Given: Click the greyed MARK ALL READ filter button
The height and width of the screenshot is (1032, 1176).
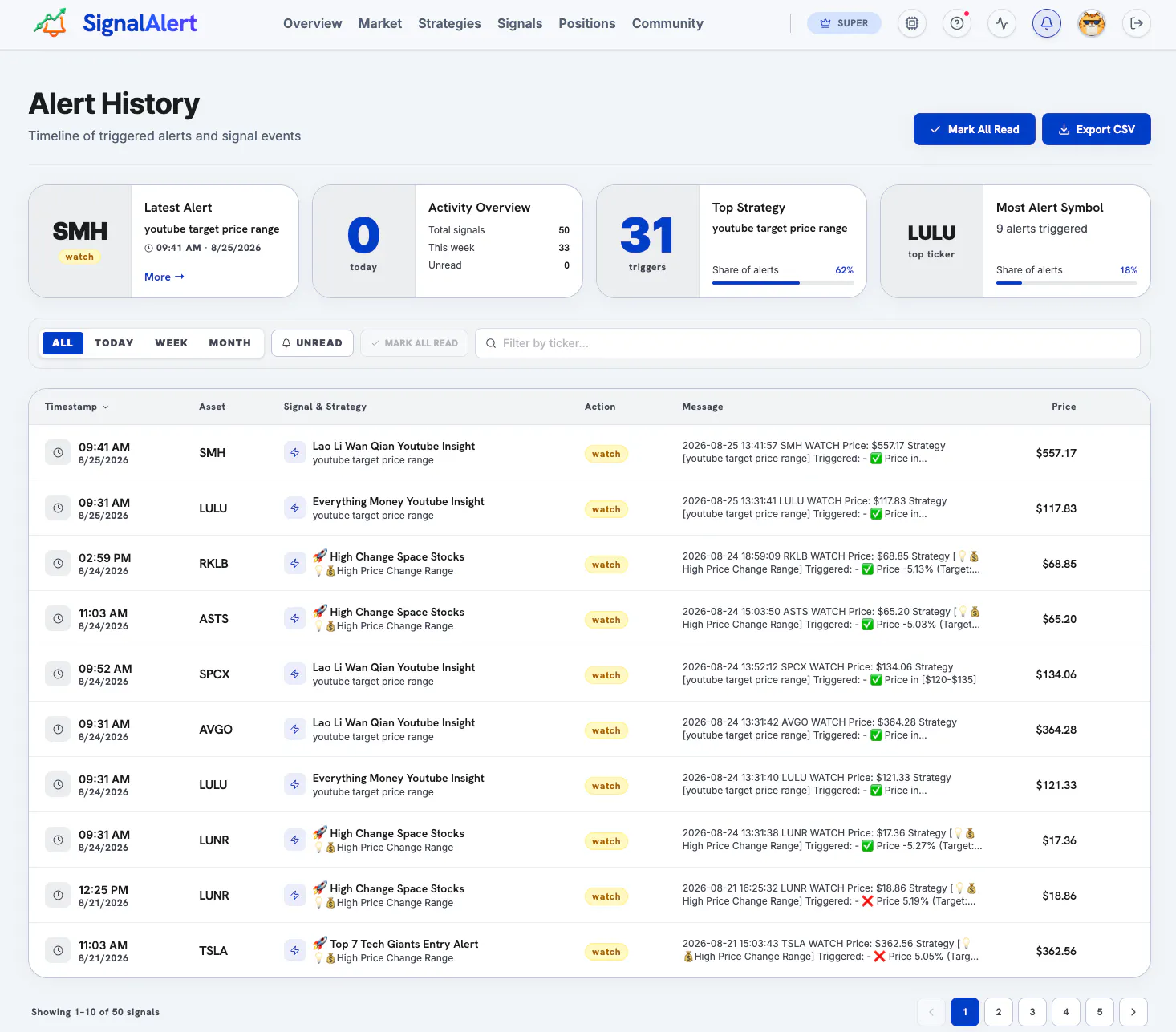Looking at the screenshot, I should coord(414,343).
